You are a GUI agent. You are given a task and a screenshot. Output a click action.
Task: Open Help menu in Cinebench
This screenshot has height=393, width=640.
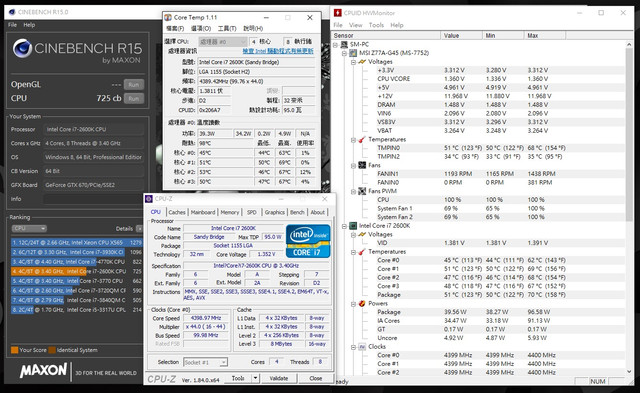coord(29,25)
